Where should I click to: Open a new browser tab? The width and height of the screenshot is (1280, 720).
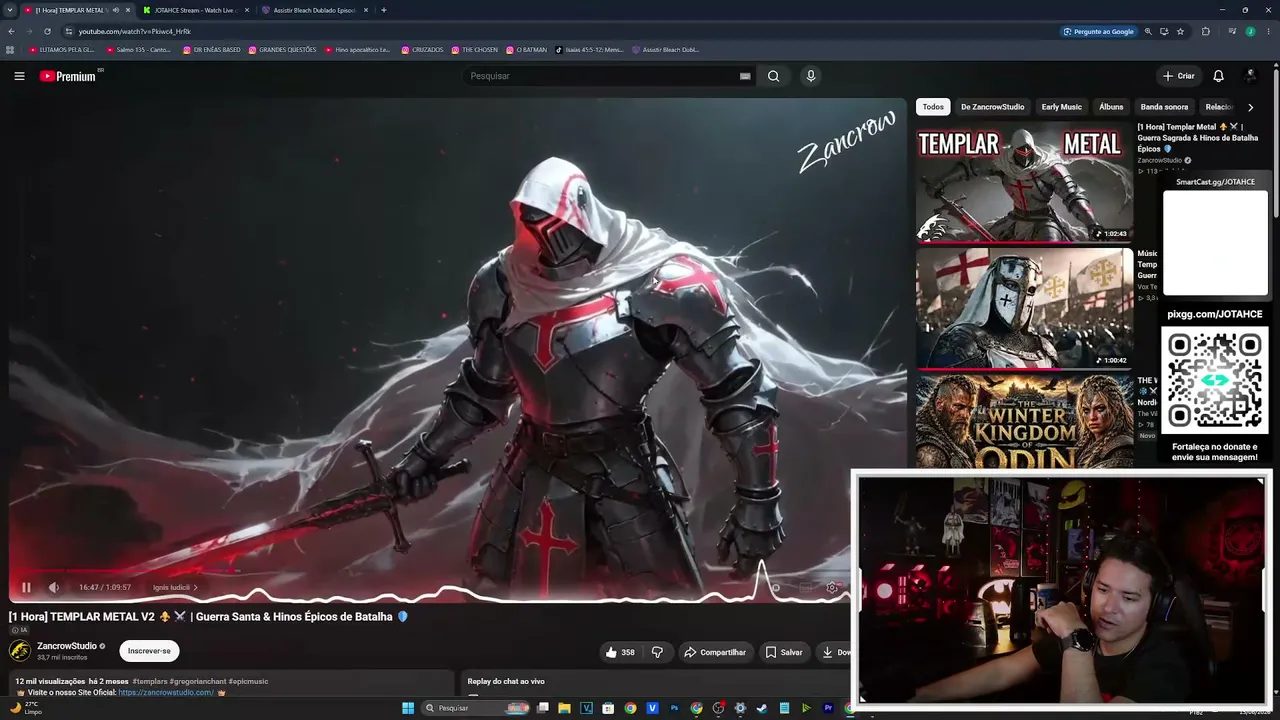pos(384,10)
